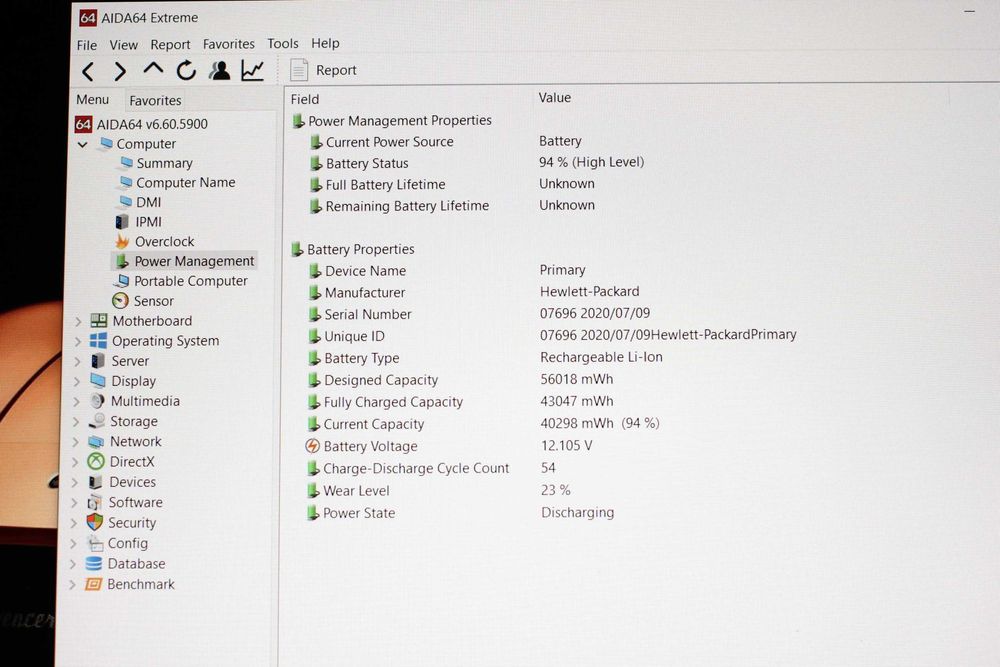
Task: Click the '07696 2020/07/09' serial number value
Action: (x=595, y=313)
